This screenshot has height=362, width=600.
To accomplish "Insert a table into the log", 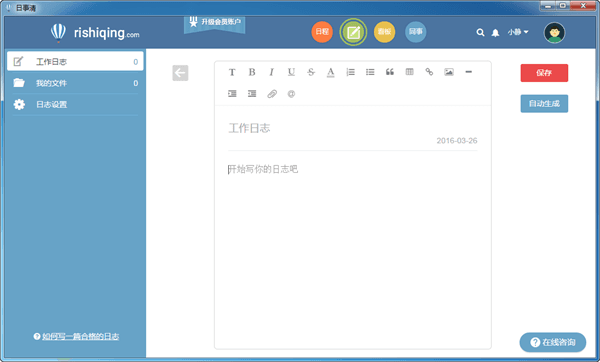I will click(x=409, y=72).
